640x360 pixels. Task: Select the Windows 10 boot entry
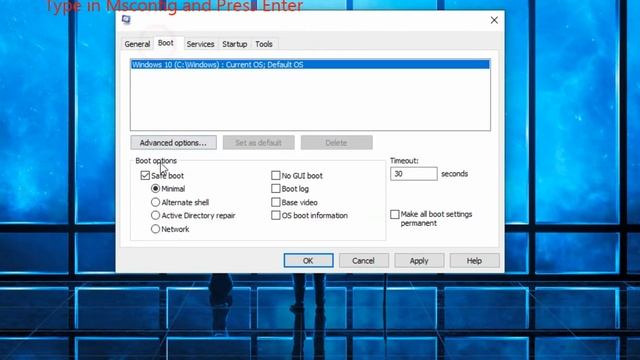click(x=310, y=64)
